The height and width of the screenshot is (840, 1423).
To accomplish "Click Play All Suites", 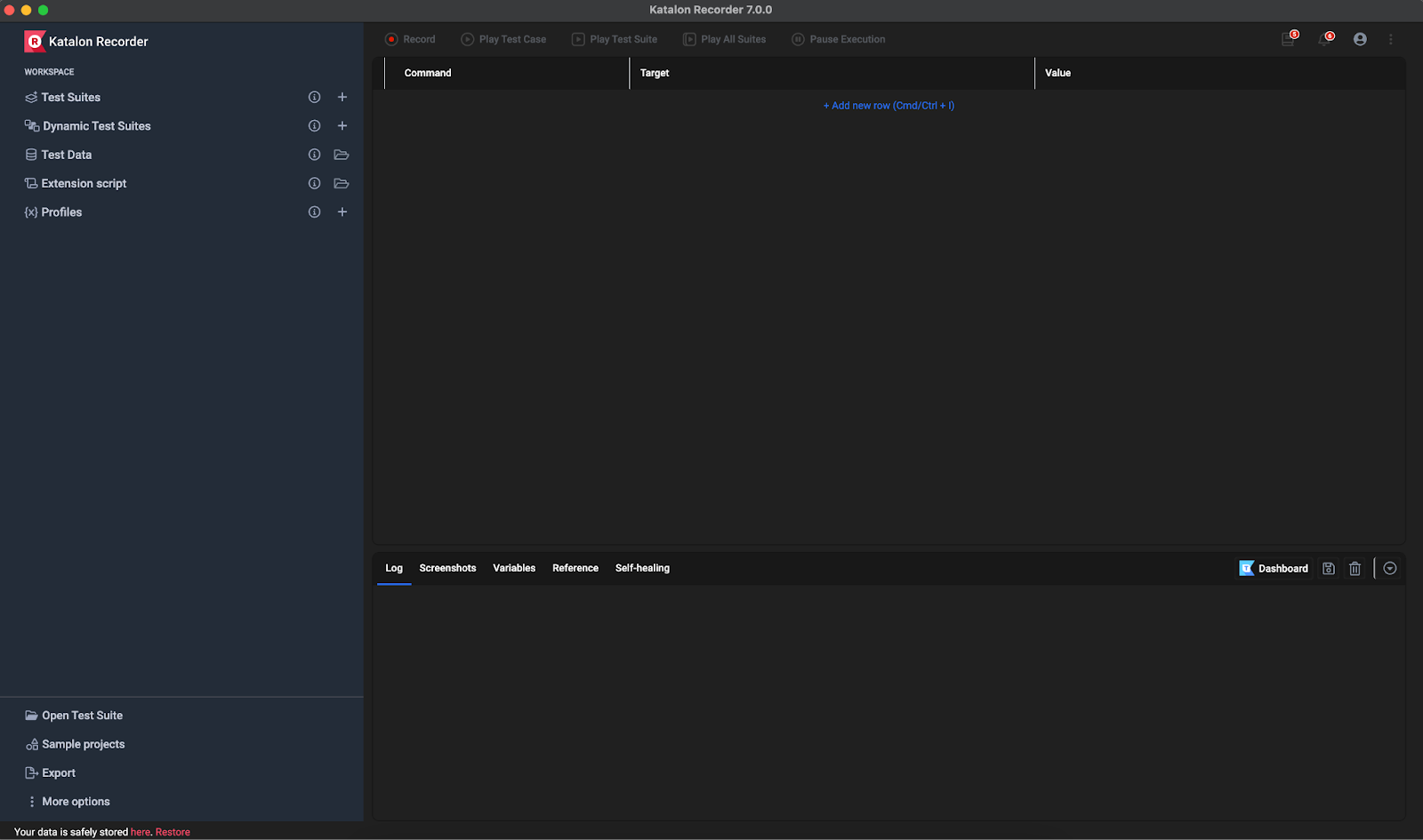I will click(725, 39).
